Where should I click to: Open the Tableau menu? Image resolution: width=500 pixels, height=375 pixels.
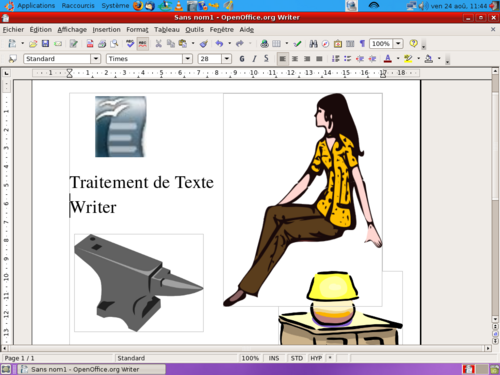click(x=167, y=30)
